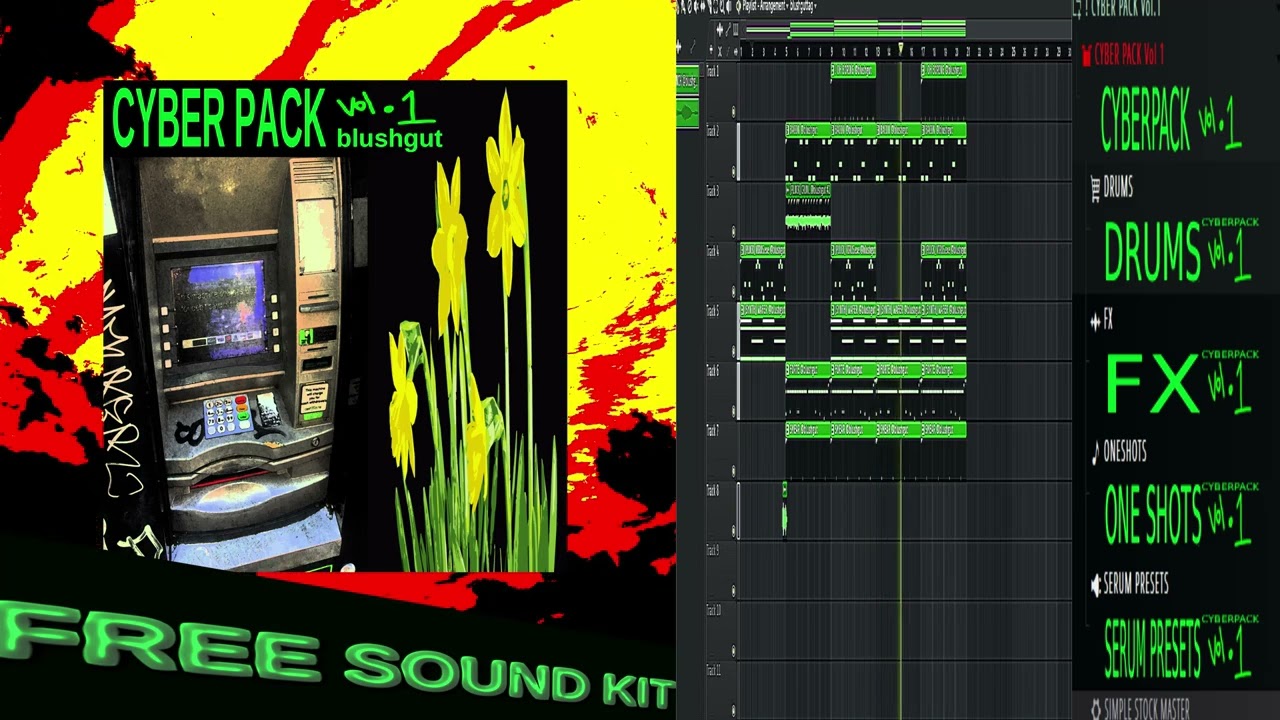The width and height of the screenshot is (1280, 720).
Task: Mute Track 7 with its dot switch
Action: (733, 472)
